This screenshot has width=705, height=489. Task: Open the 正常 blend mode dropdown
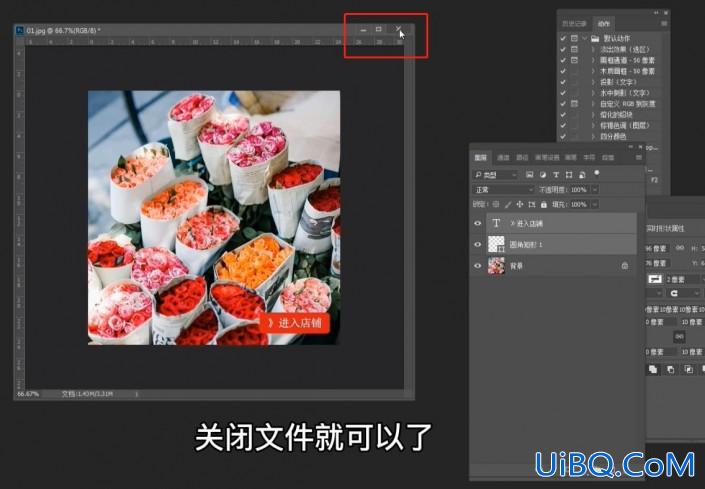503,190
